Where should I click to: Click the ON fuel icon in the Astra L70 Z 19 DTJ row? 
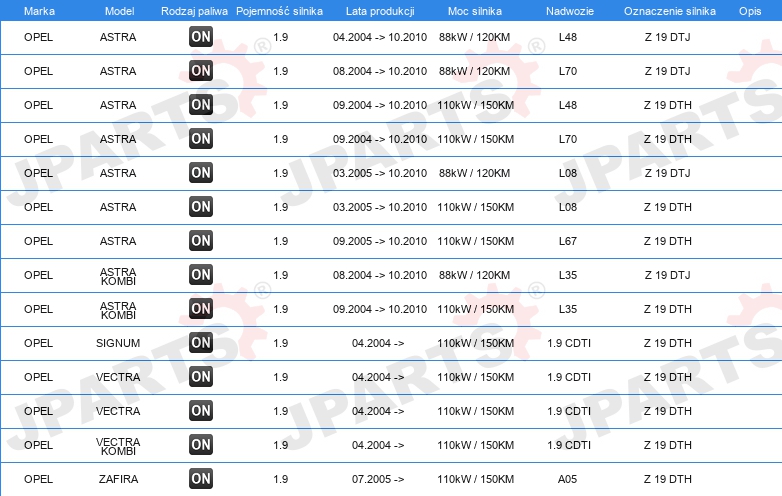pyautogui.click(x=201, y=71)
